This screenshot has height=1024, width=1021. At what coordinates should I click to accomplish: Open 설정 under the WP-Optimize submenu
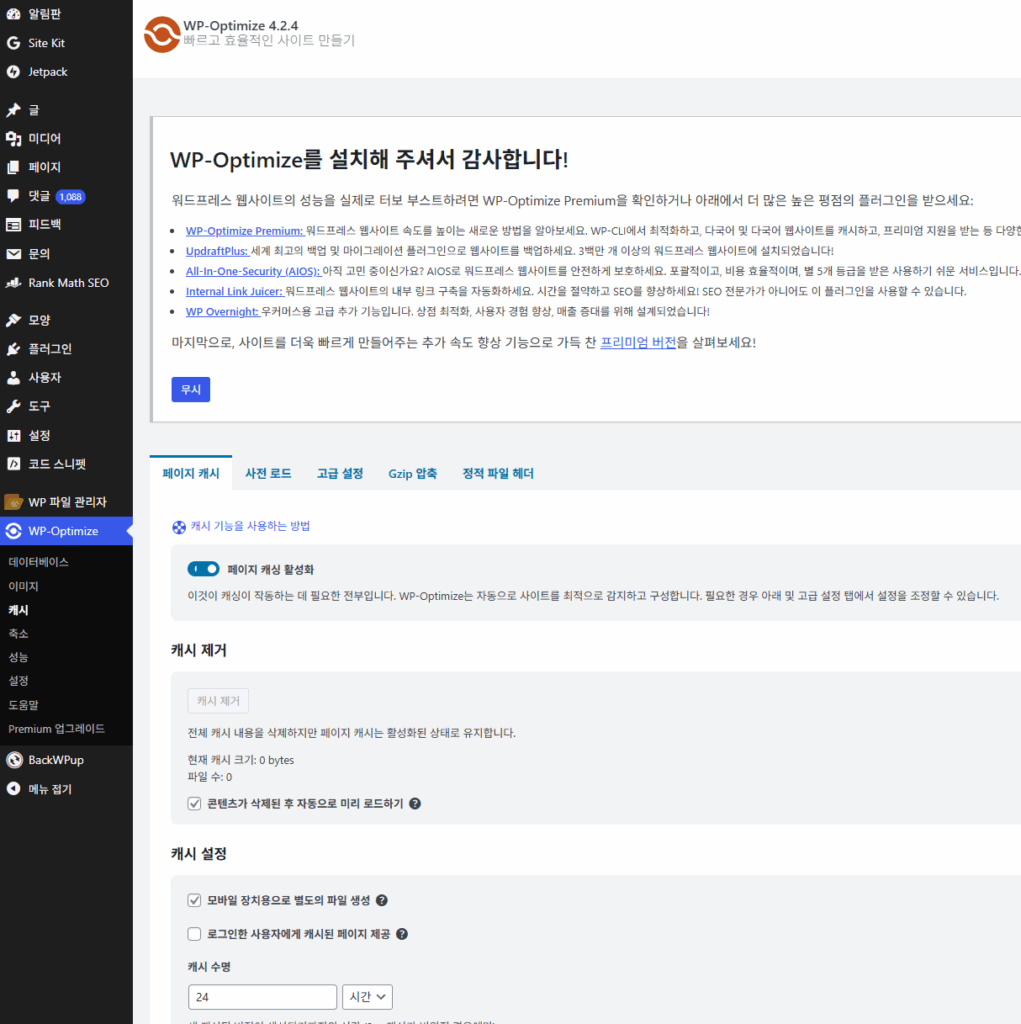[x=18, y=681]
